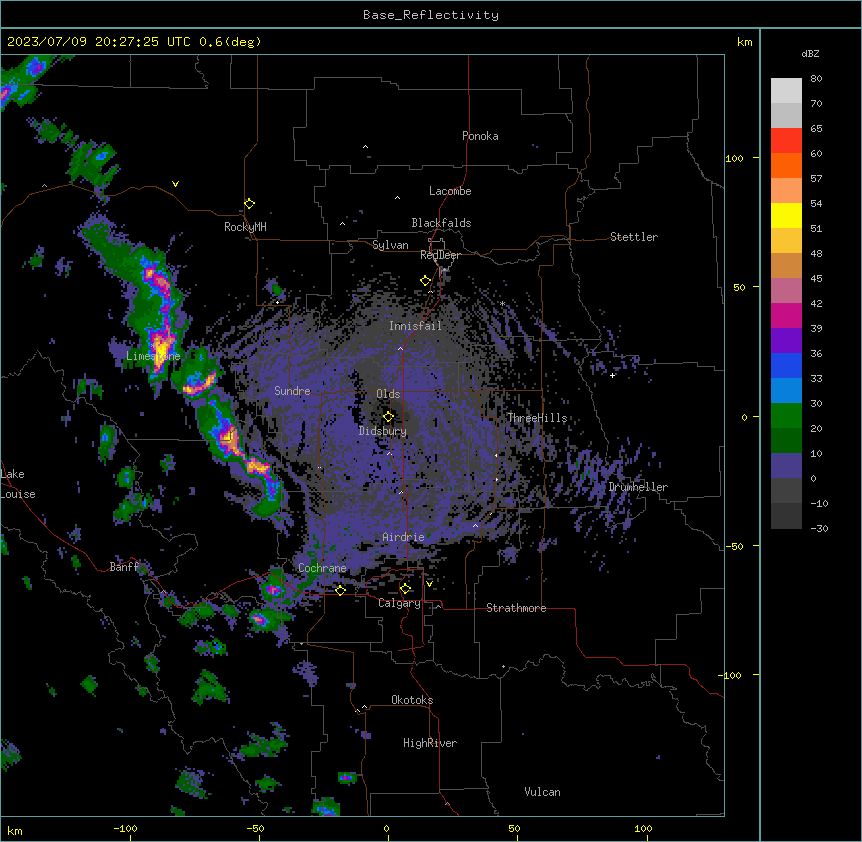Click the light gray 80 dBZ swatch
Image resolution: width=862 pixels, height=842 pixels.
coord(786,90)
